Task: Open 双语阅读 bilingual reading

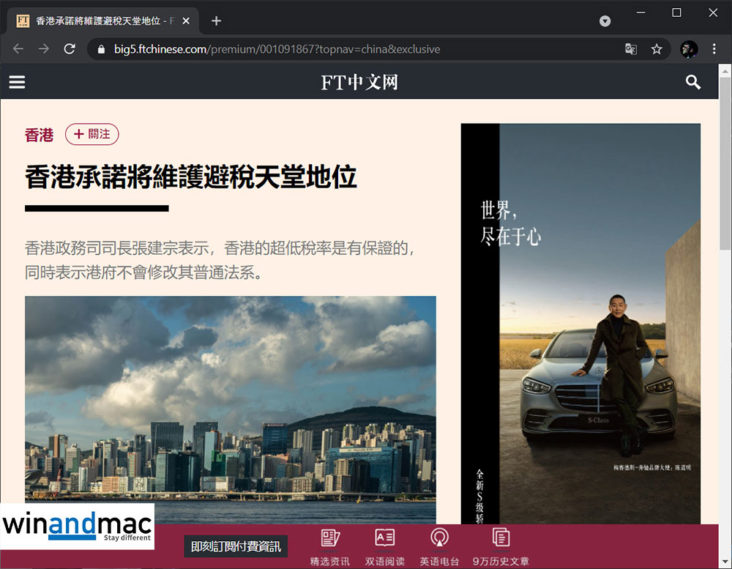Action: (385, 547)
